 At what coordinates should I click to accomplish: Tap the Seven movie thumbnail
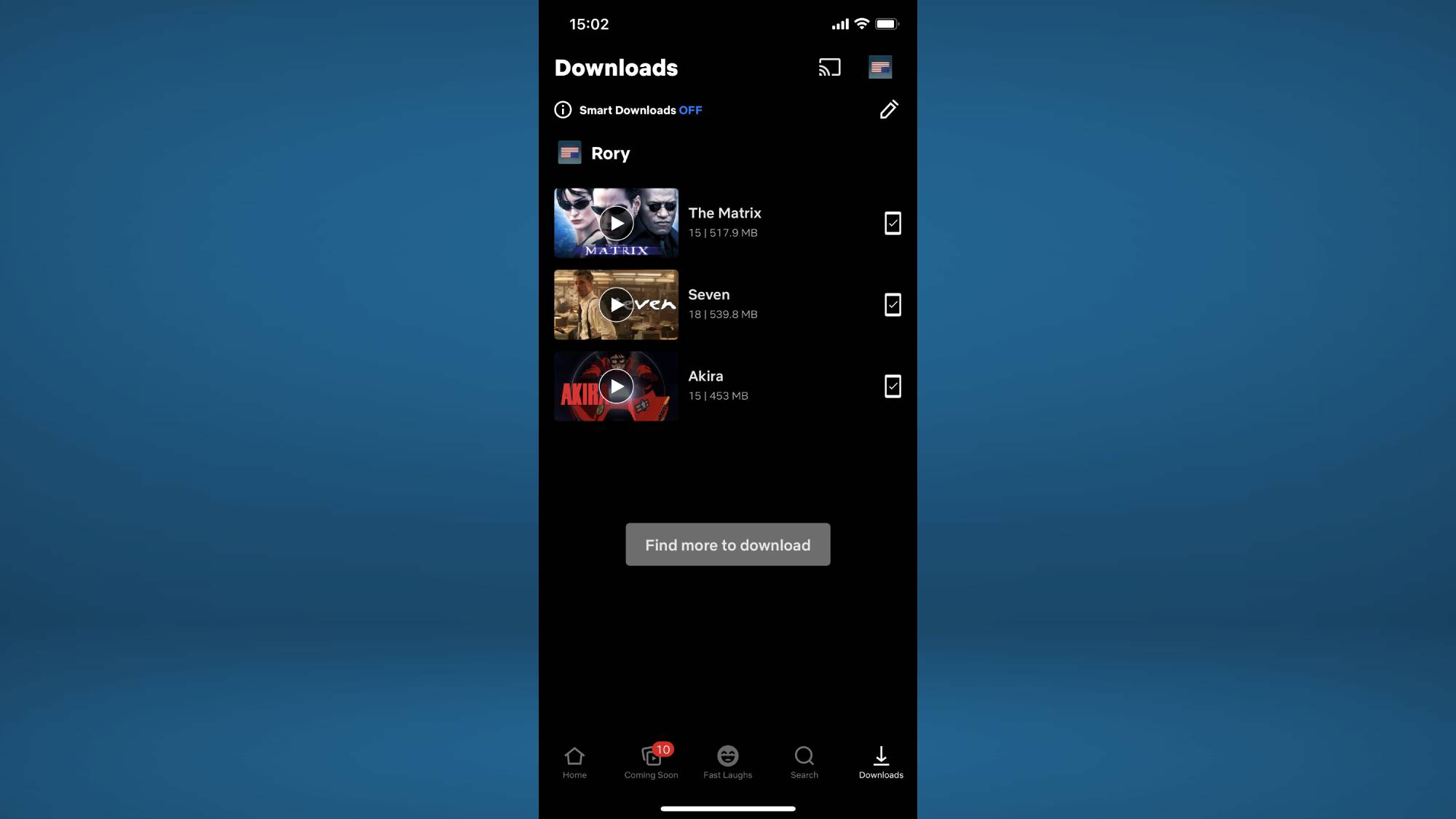[x=616, y=305]
